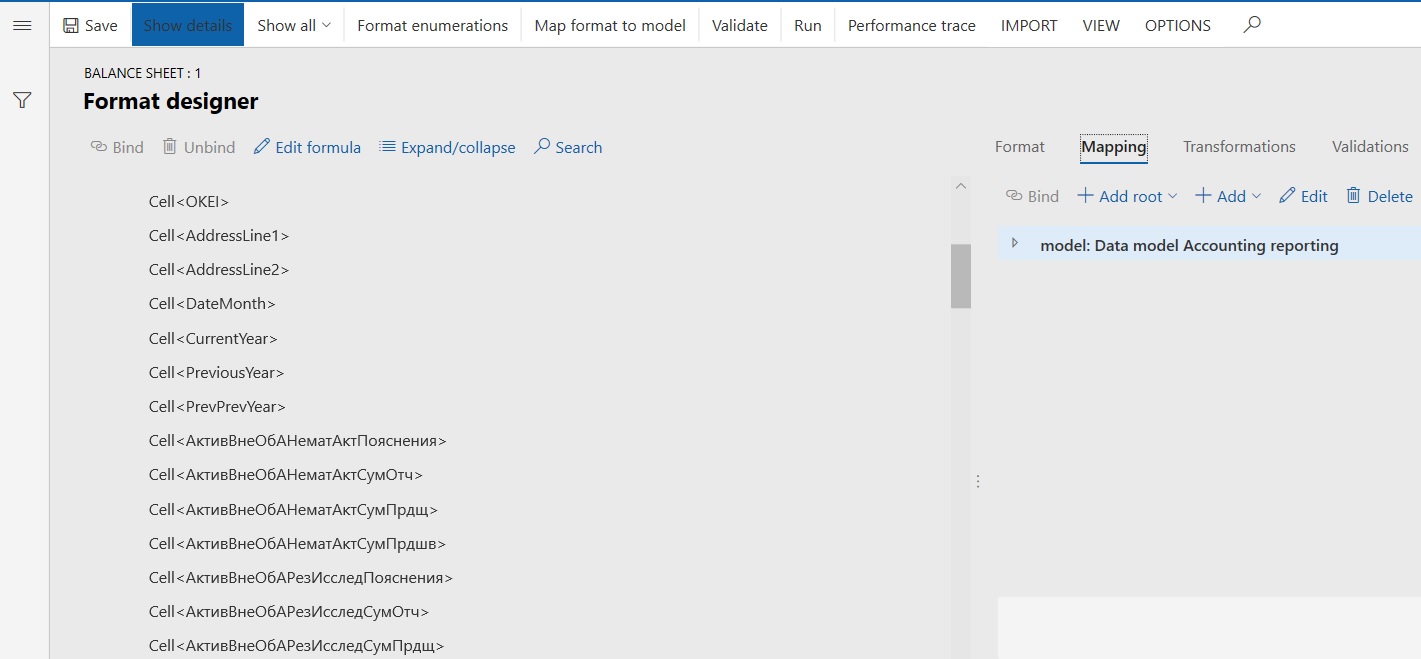1421x659 pixels.
Task: Click Map format to model
Action: coord(610,25)
